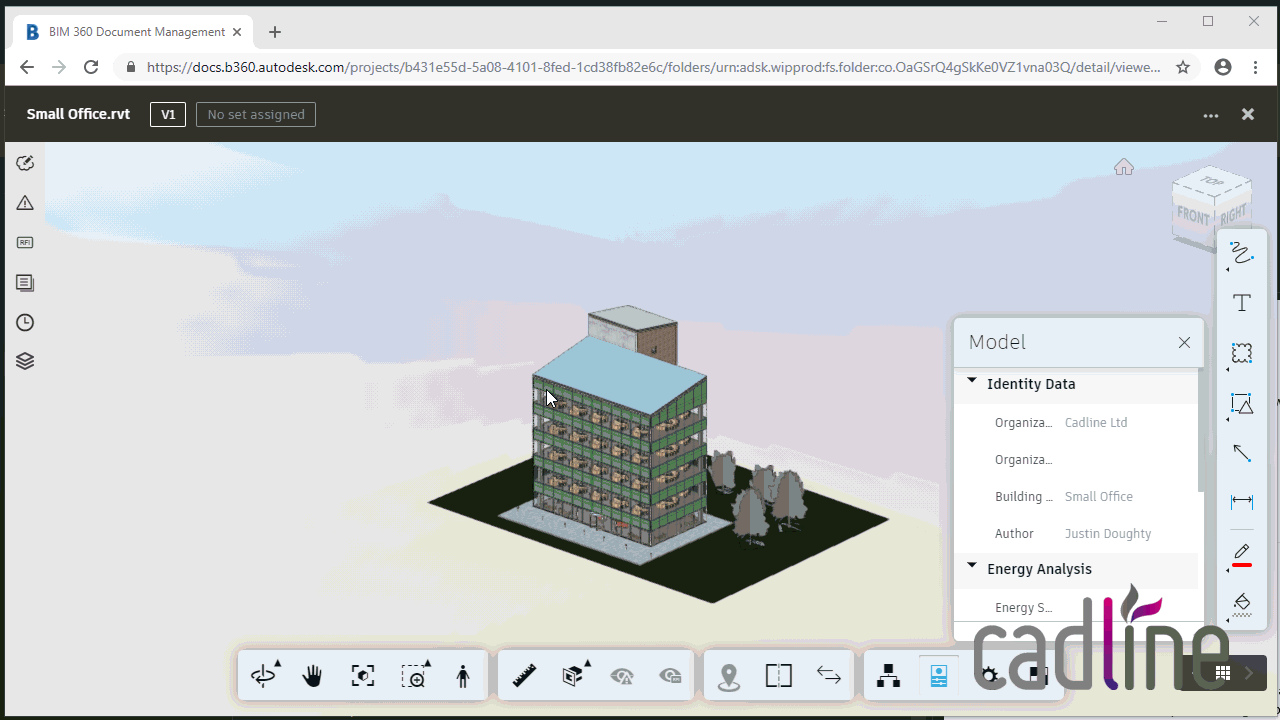Click the Small Office building name value
The width and height of the screenshot is (1280, 720).
(1099, 496)
